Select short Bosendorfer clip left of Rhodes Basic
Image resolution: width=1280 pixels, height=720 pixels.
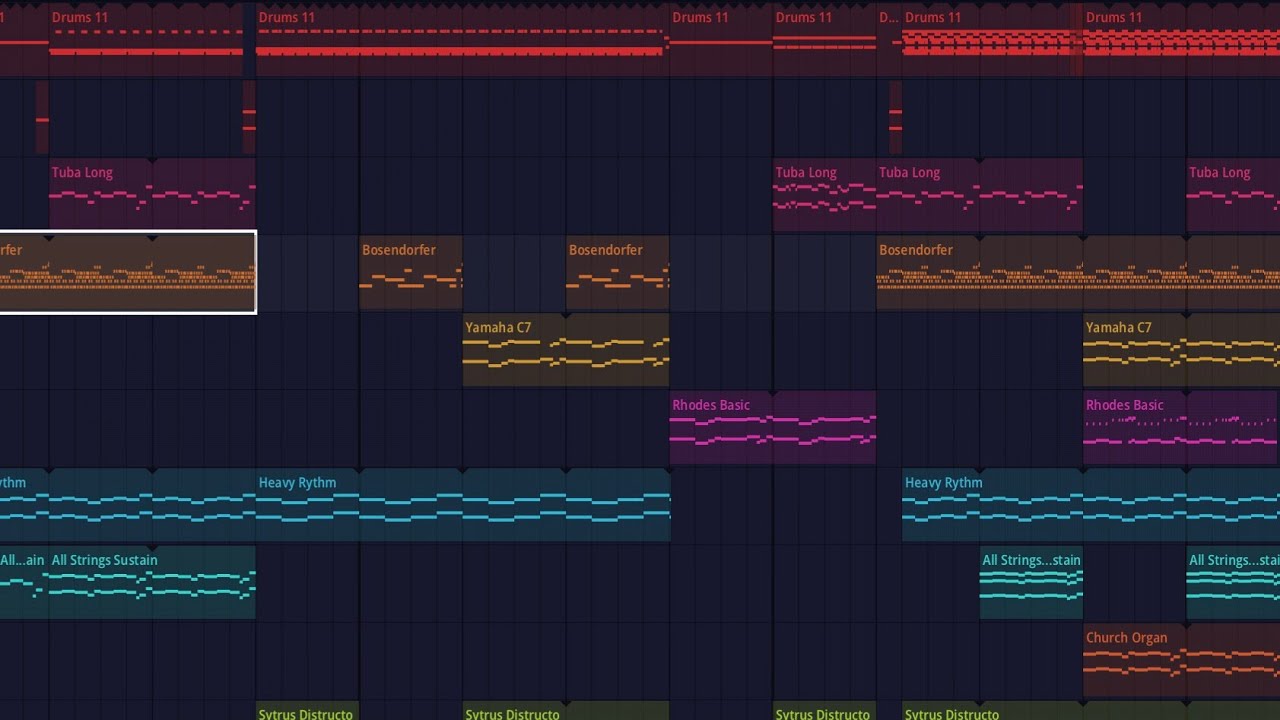pyautogui.click(x=617, y=272)
